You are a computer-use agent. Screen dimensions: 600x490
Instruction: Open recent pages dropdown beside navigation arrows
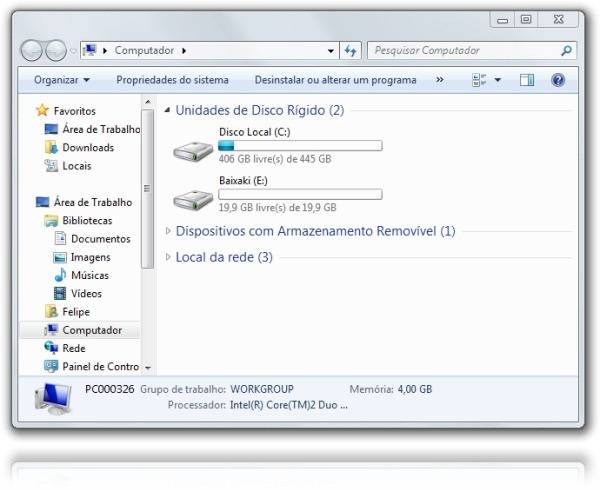click(73, 50)
